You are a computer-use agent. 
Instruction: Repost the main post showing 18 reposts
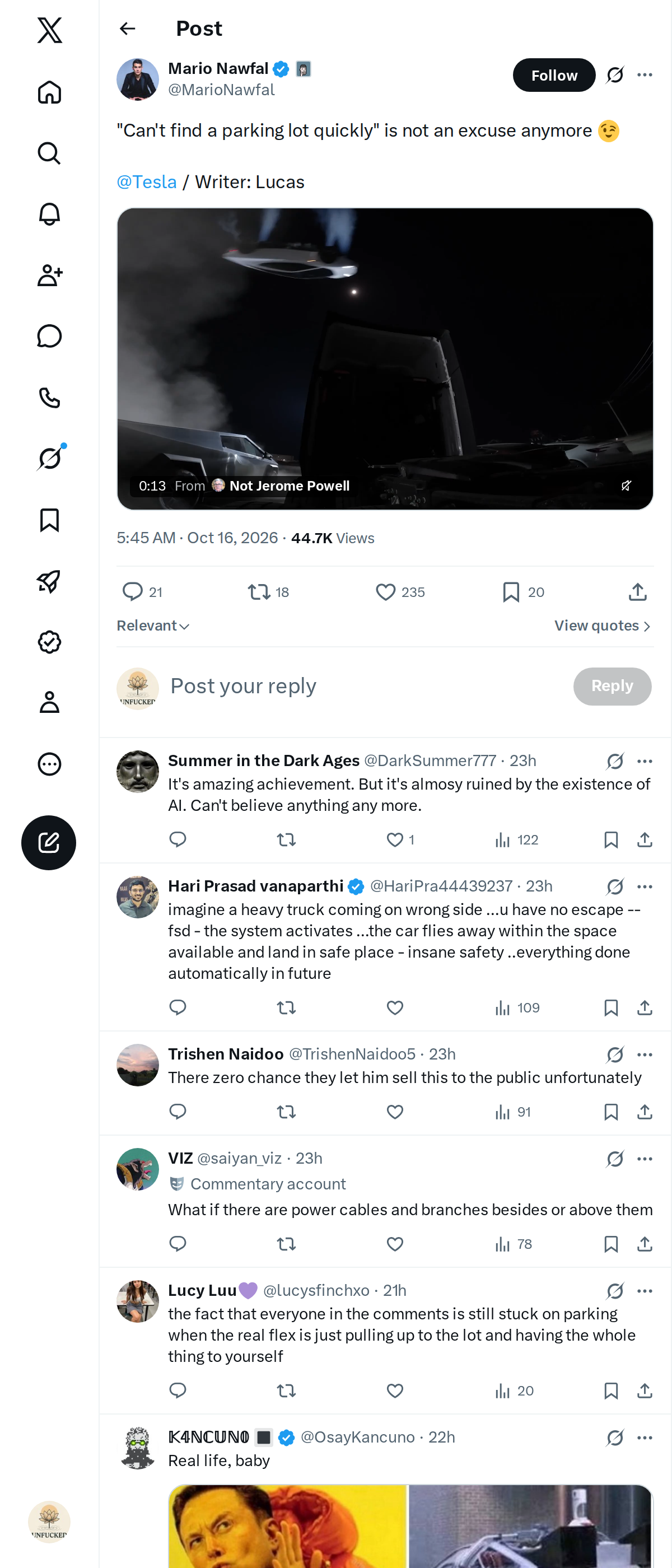259,592
